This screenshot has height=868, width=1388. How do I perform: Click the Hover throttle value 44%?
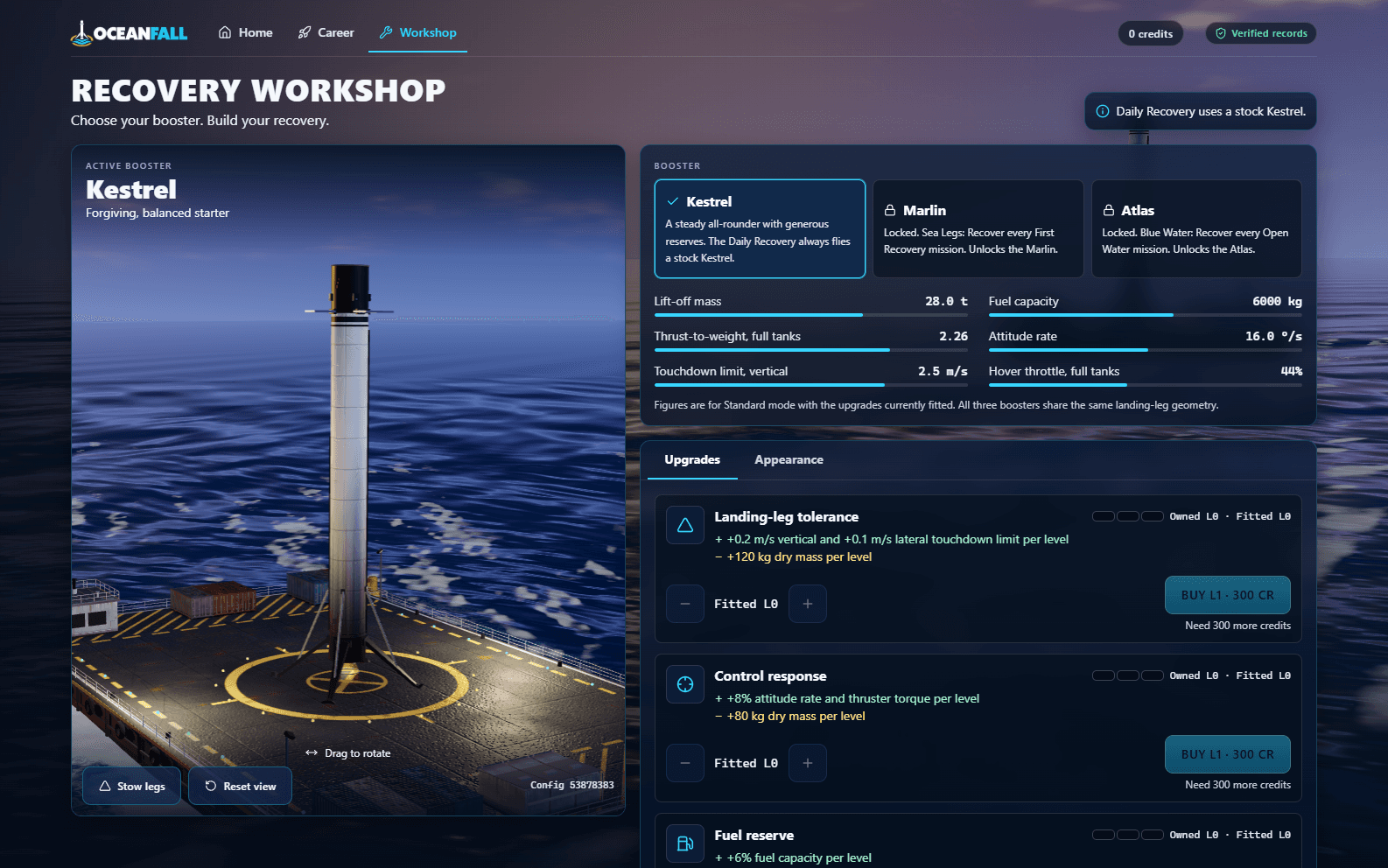click(x=1292, y=371)
